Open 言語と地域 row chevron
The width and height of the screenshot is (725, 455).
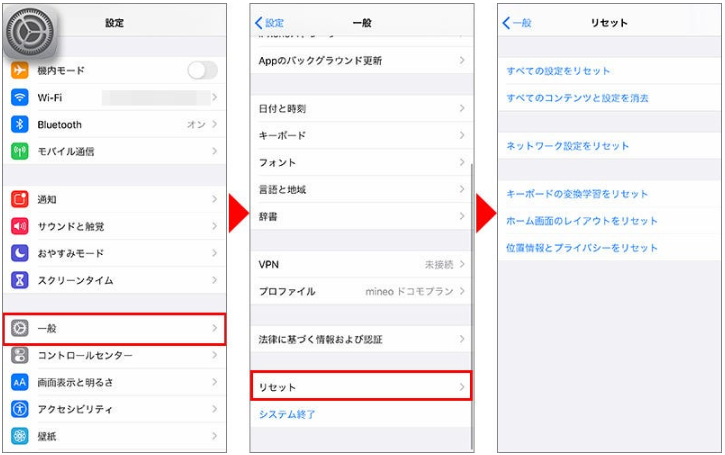pyautogui.click(x=461, y=189)
